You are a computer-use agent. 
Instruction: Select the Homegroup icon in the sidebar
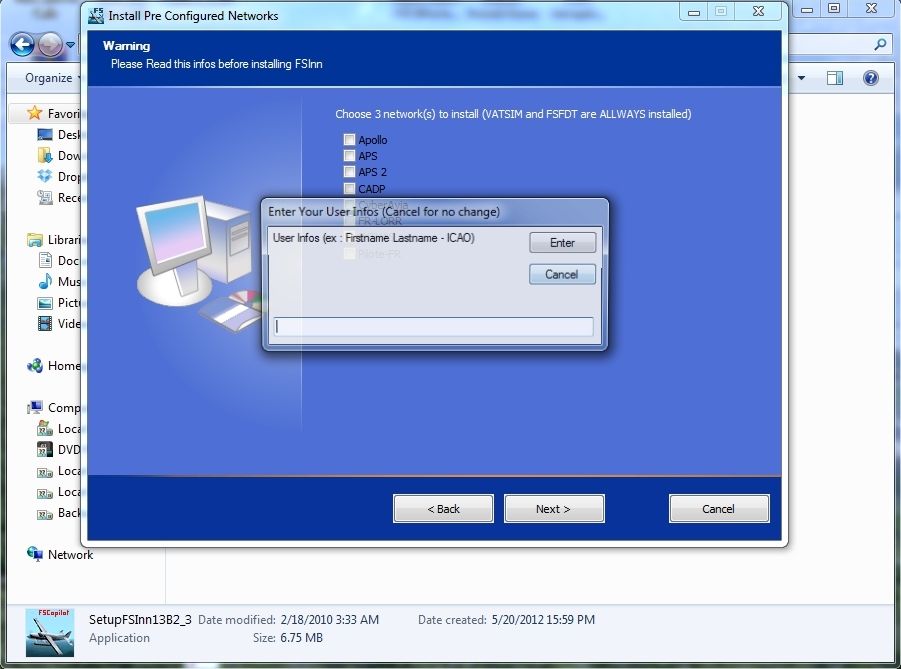point(34,366)
